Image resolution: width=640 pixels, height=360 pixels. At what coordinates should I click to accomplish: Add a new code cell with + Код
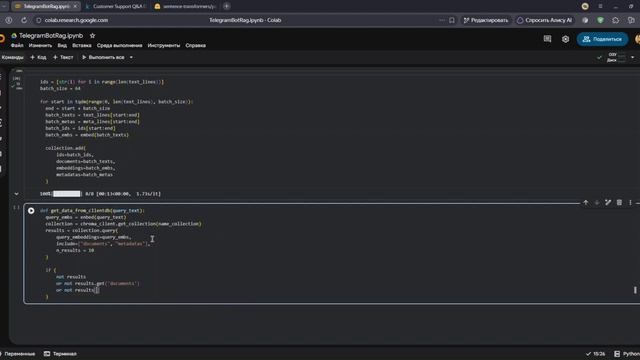pos(38,58)
